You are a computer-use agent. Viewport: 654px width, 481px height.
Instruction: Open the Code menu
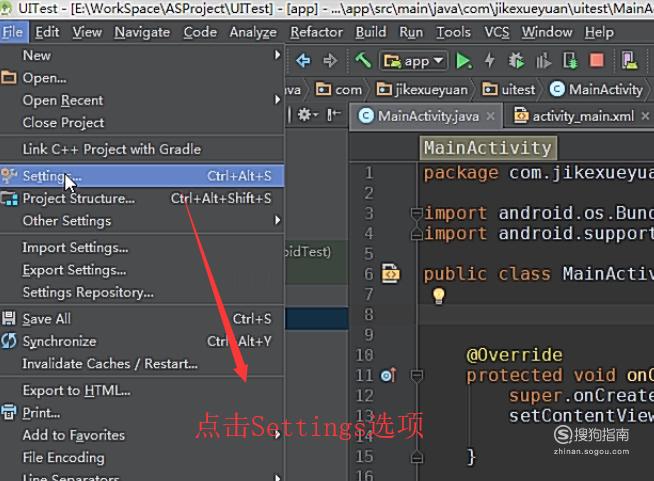click(x=200, y=32)
